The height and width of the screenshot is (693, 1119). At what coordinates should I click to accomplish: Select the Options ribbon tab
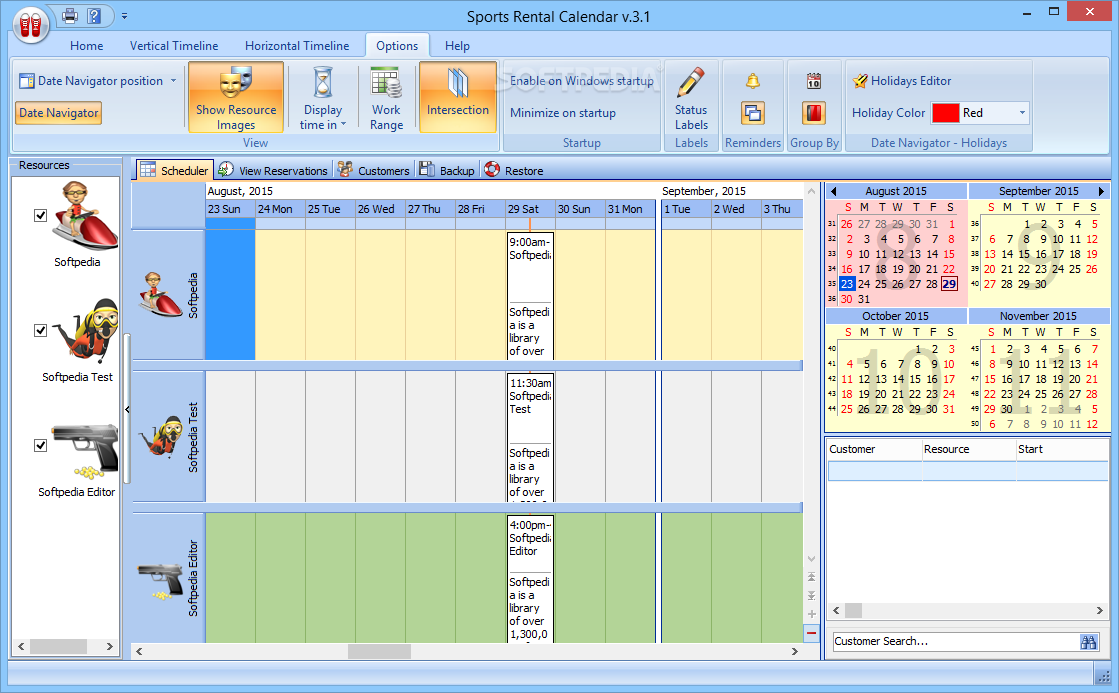pyautogui.click(x=397, y=46)
